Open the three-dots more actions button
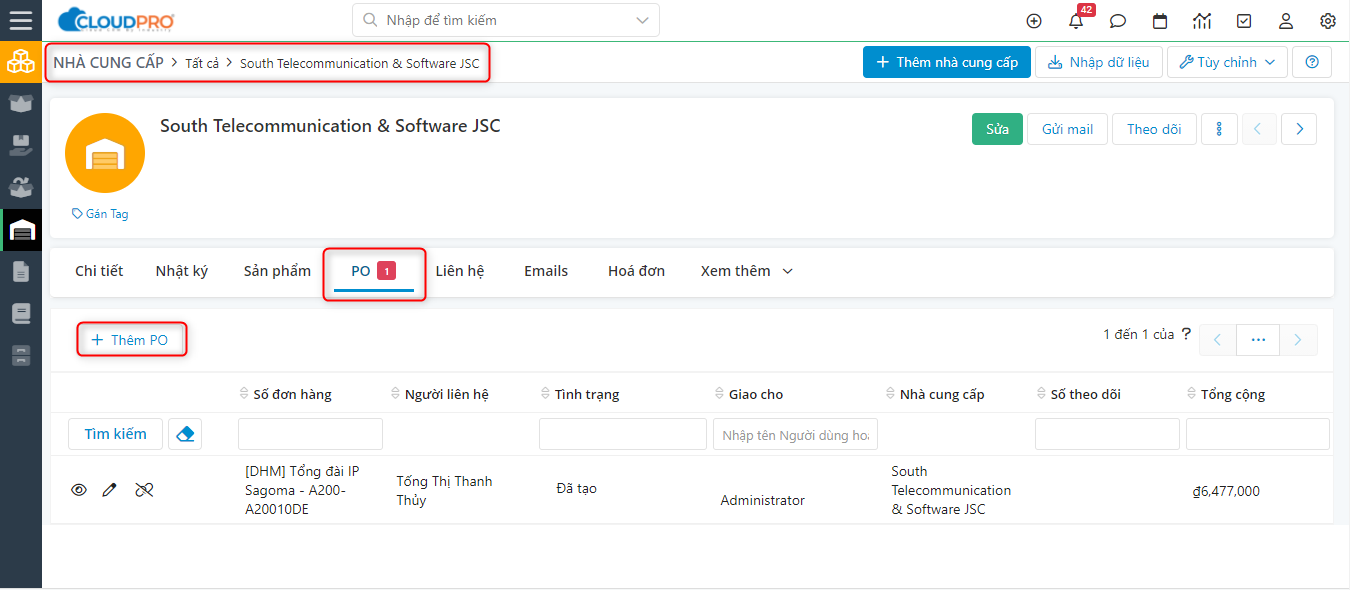Image resolution: width=1350 pixels, height=590 pixels. tap(1219, 129)
